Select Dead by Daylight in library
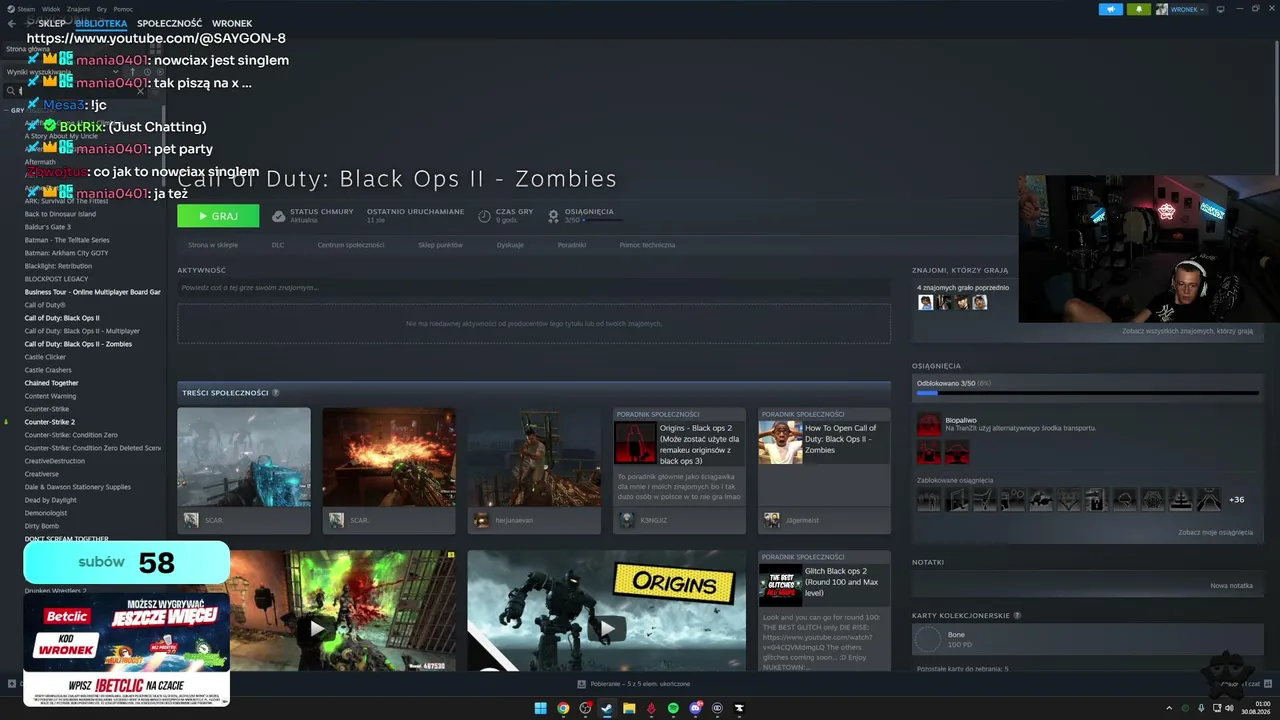This screenshot has height=720, width=1280. coord(51,500)
